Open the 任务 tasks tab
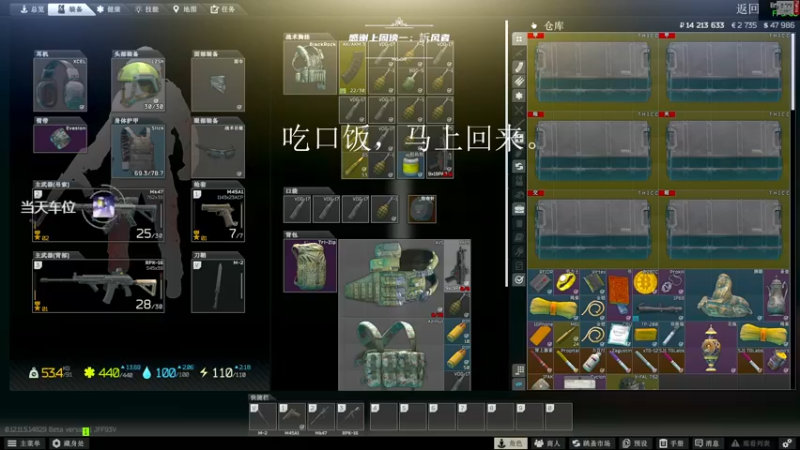Image resolution: width=800 pixels, height=450 pixels. pyautogui.click(x=223, y=9)
